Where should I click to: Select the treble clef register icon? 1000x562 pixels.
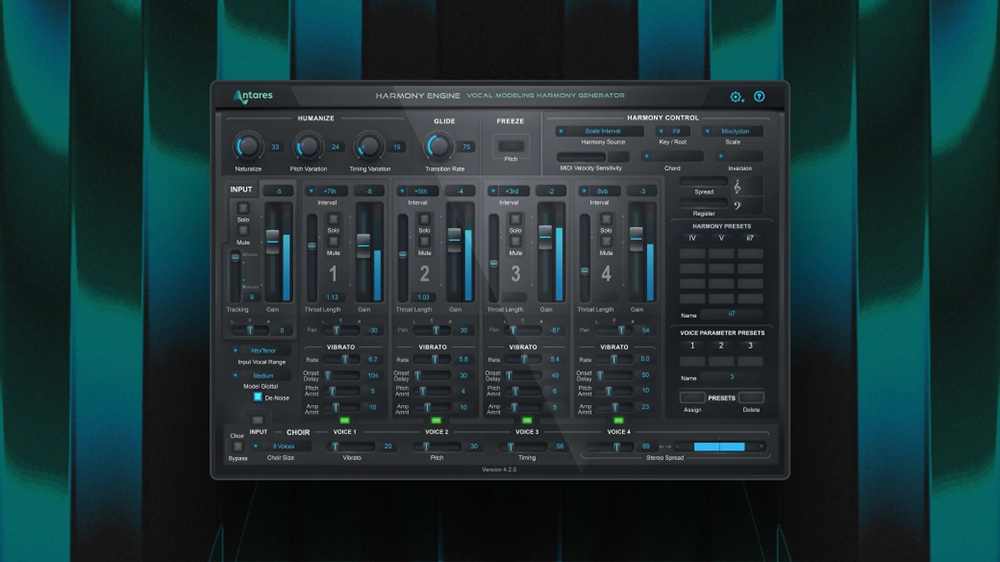tap(738, 187)
